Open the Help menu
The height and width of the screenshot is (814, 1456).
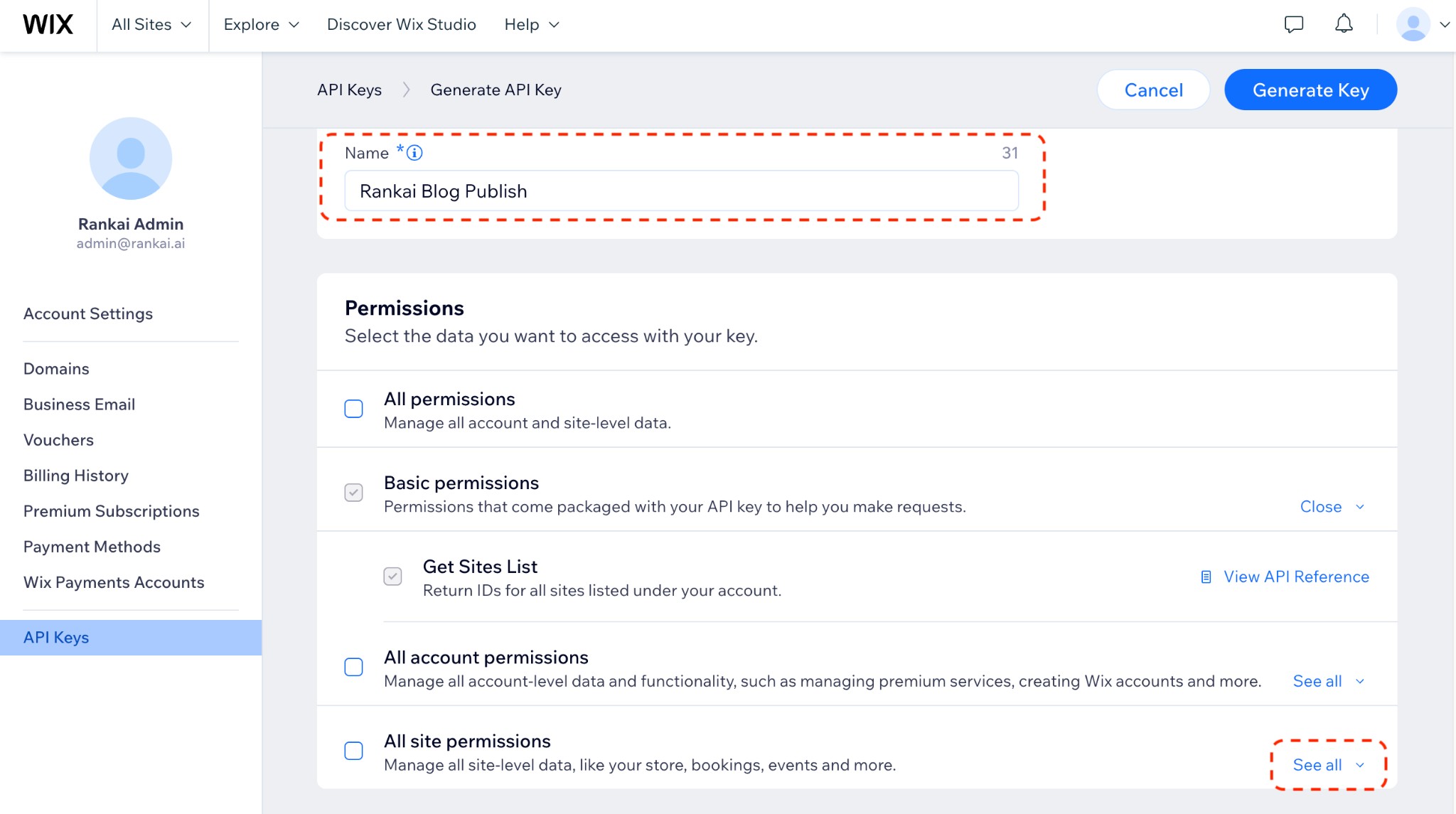click(531, 24)
